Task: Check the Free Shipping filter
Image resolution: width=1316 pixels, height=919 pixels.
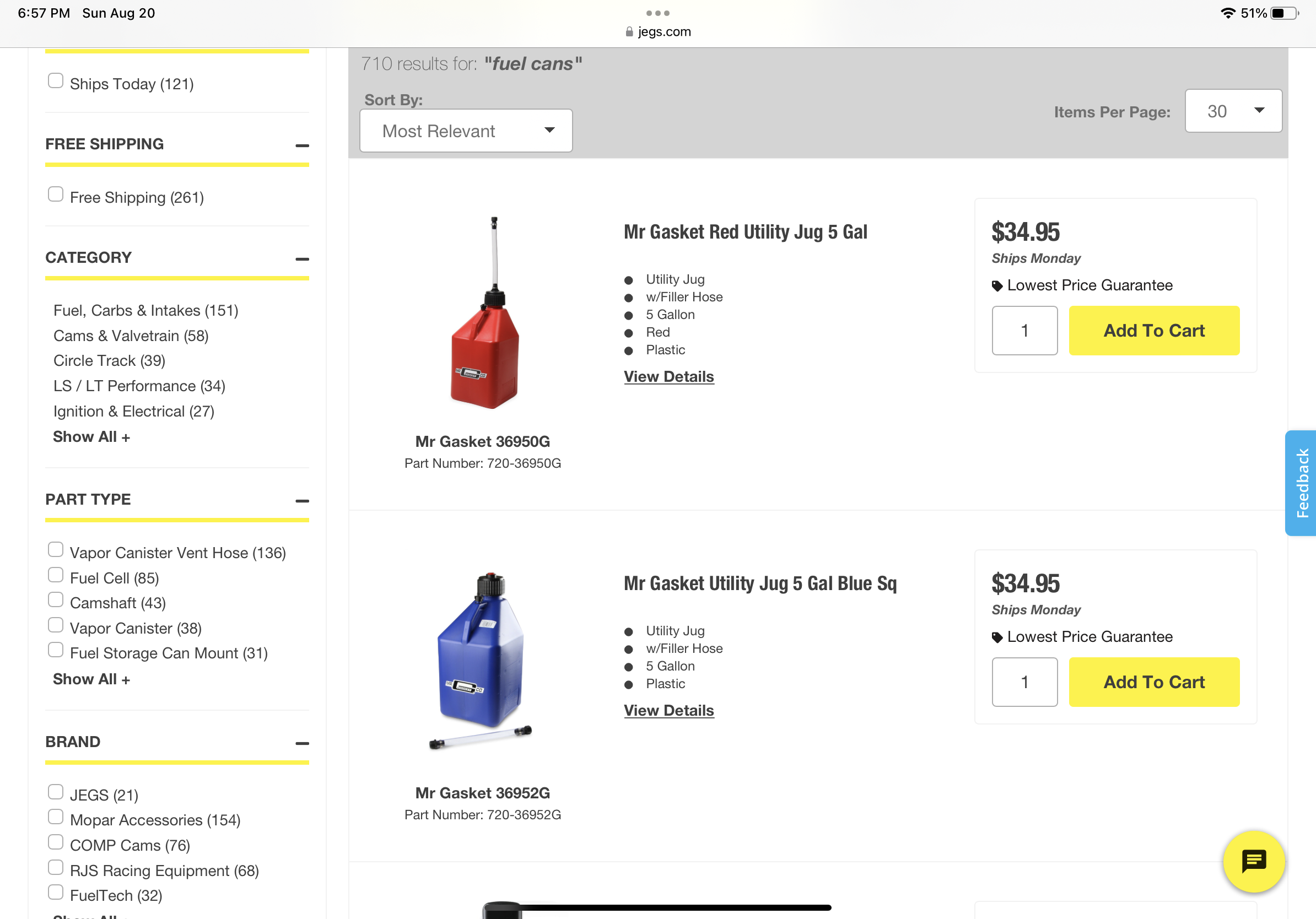Action: 56,194
